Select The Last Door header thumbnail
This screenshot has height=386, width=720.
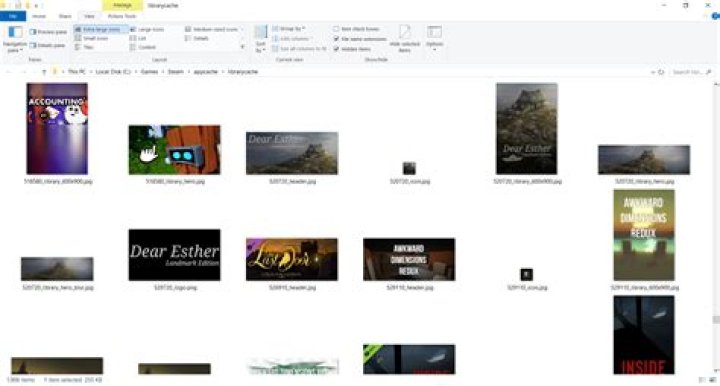click(x=292, y=259)
